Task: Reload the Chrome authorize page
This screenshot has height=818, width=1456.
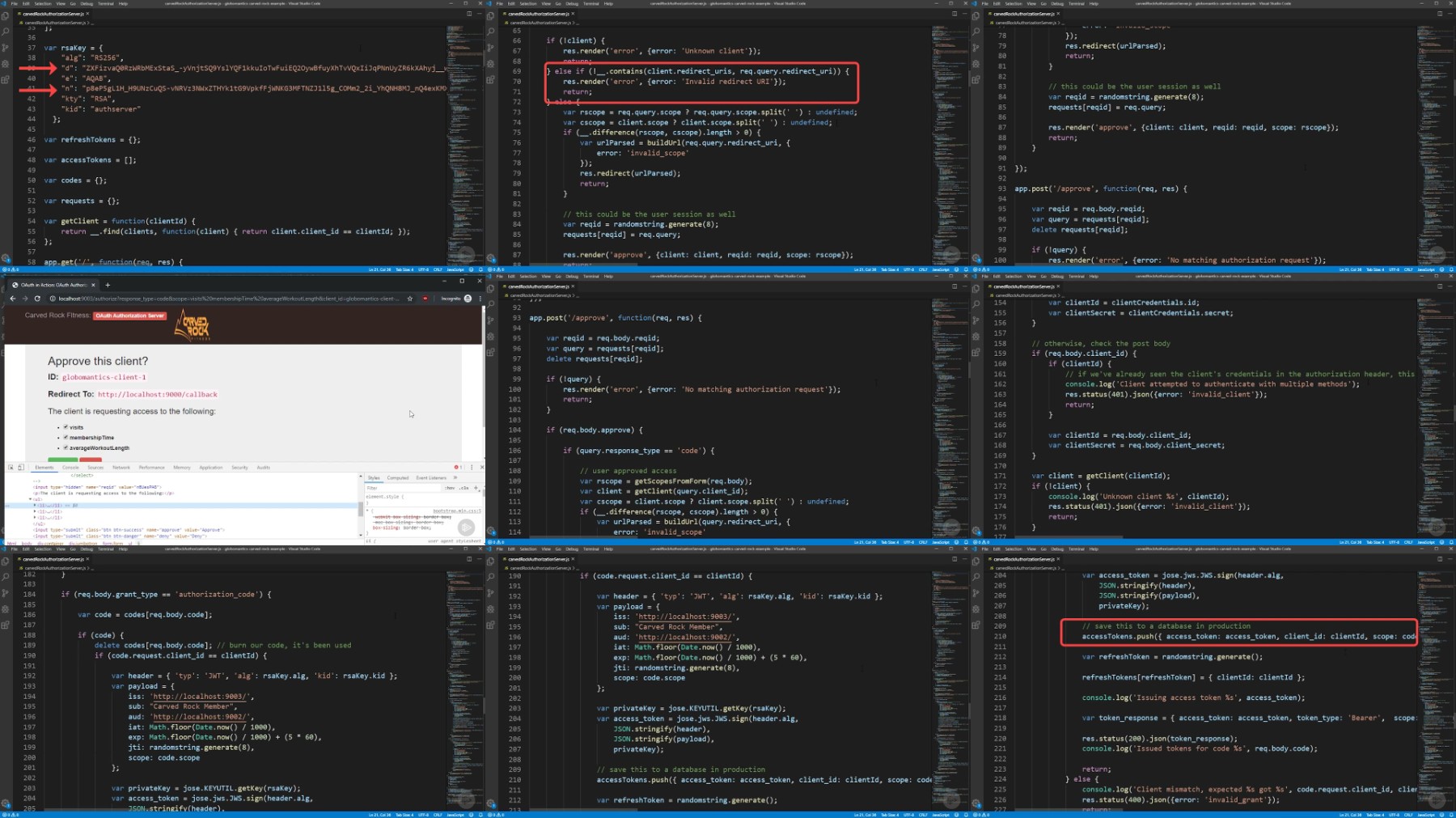Action: coord(37,299)
